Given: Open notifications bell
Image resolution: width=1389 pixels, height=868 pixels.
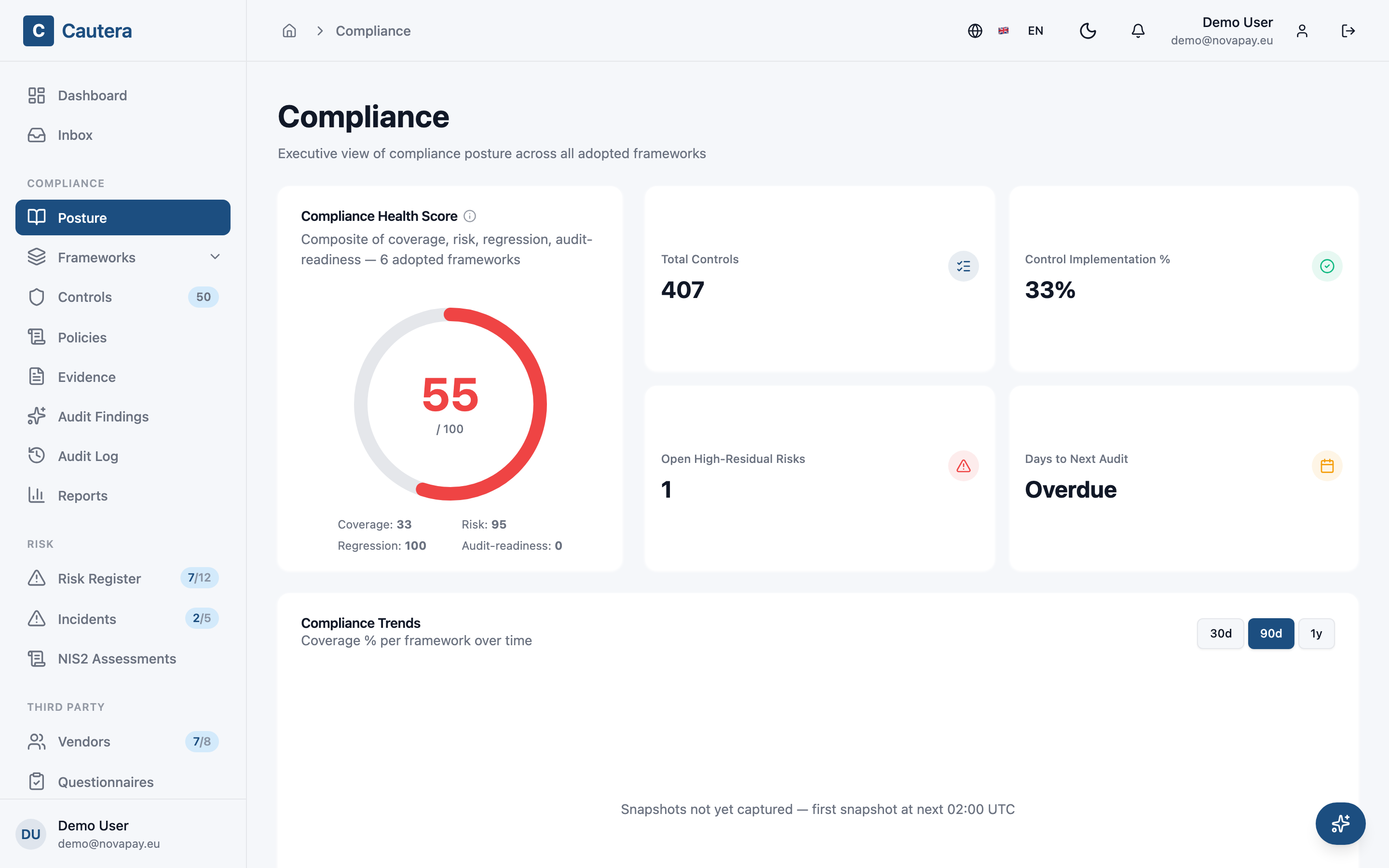Looking at the screenshot, I should 1138,30.
